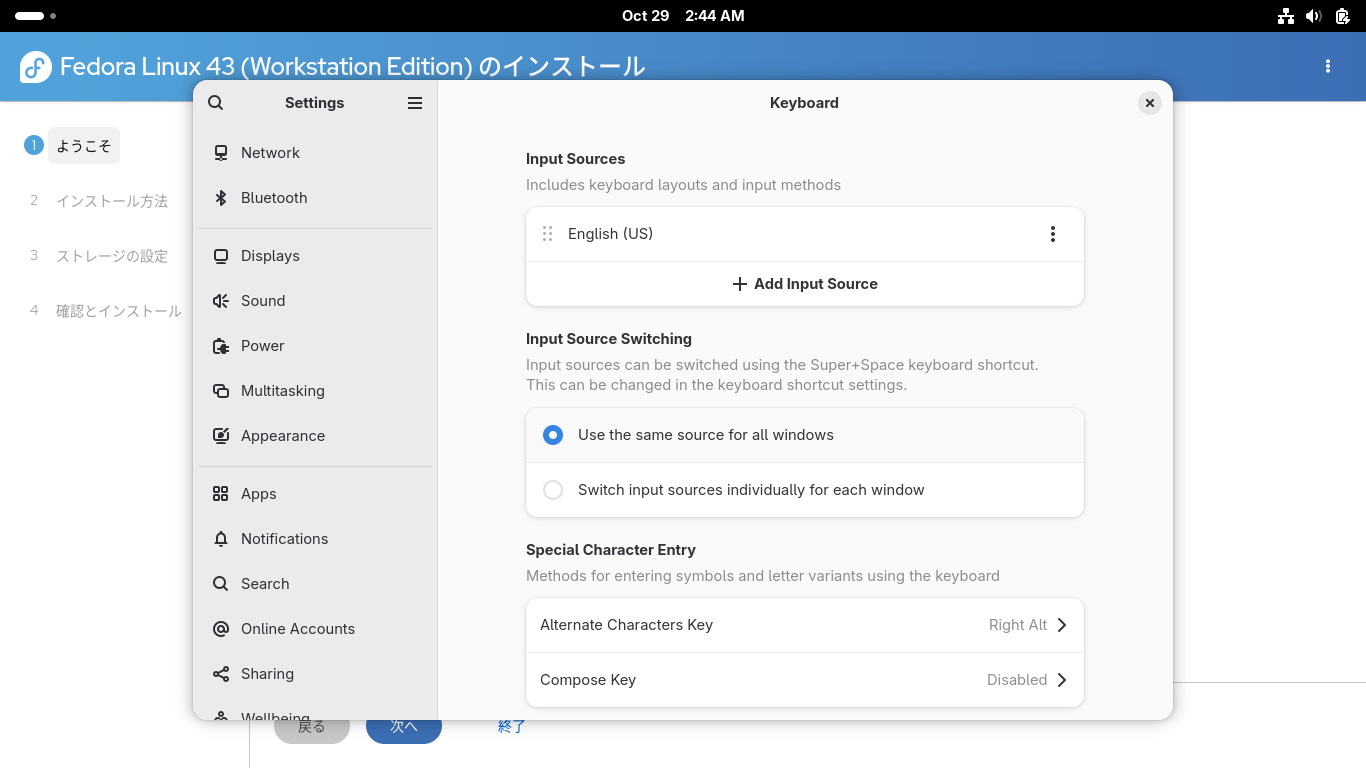Open the Settings hamburger menu
The height and width of the screenshot is (768, 1366).
[415, 103]
